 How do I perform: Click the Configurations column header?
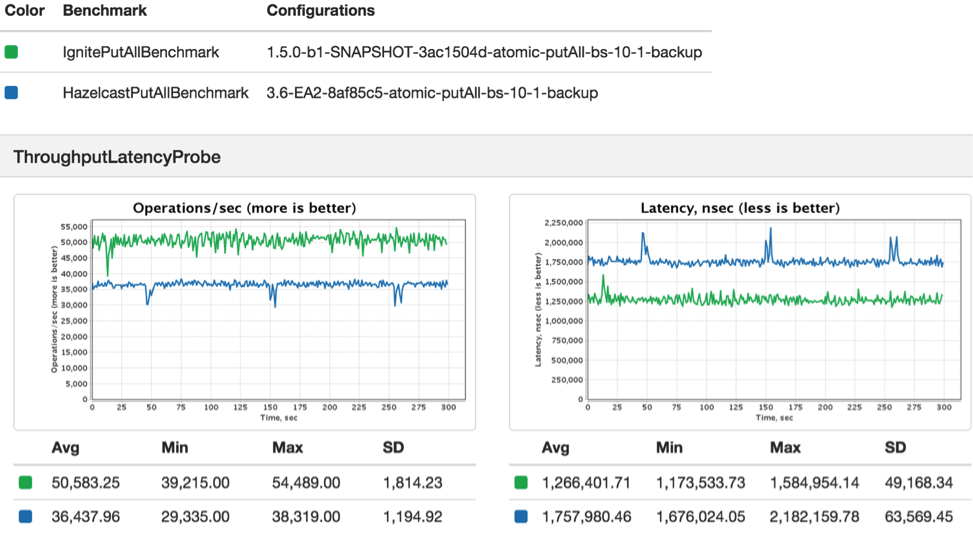click(x=321, y=11)
